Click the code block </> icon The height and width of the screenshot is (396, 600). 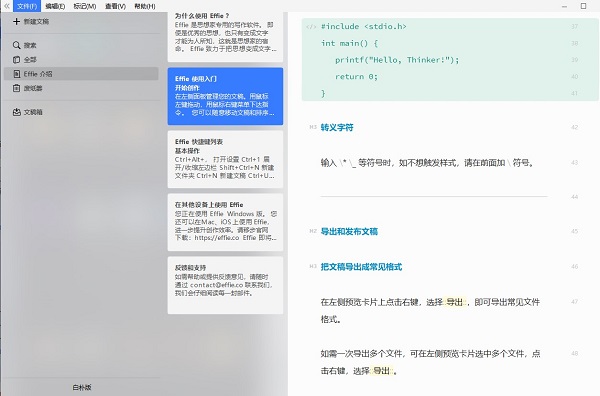[x=311, y=27]
